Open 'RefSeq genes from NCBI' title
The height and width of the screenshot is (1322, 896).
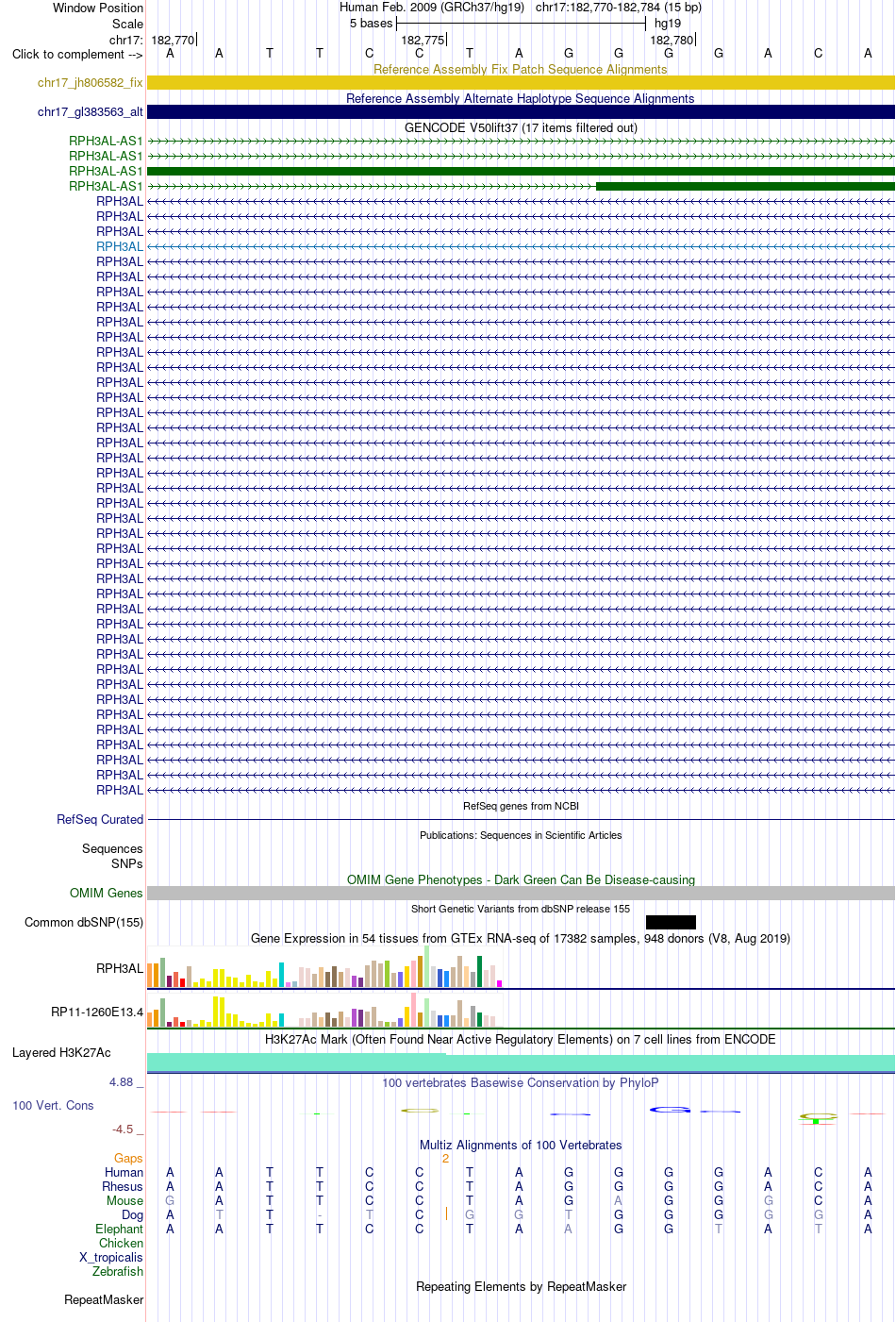pos(521,806)
